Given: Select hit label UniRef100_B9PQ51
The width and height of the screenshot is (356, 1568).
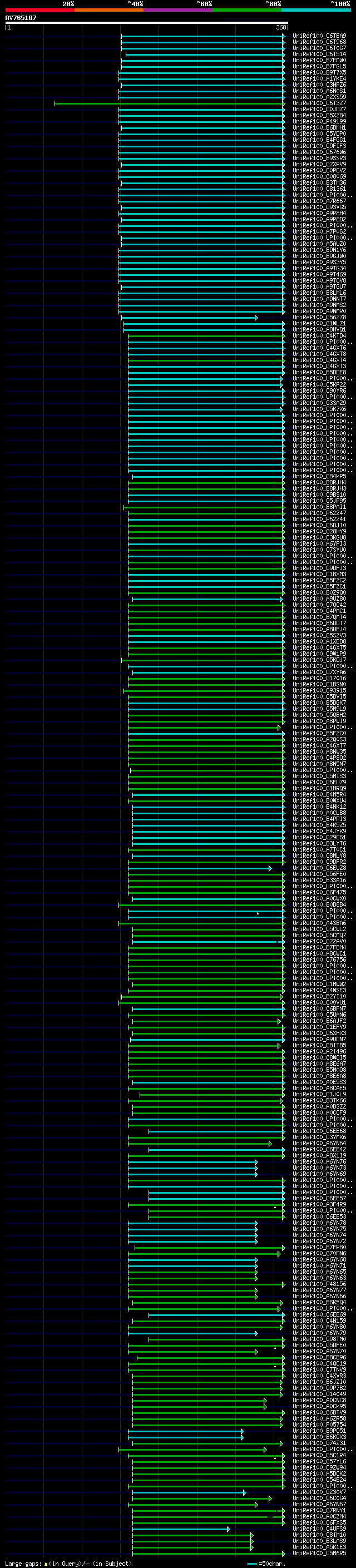Looking at the screenshot, I should 319,1431.
